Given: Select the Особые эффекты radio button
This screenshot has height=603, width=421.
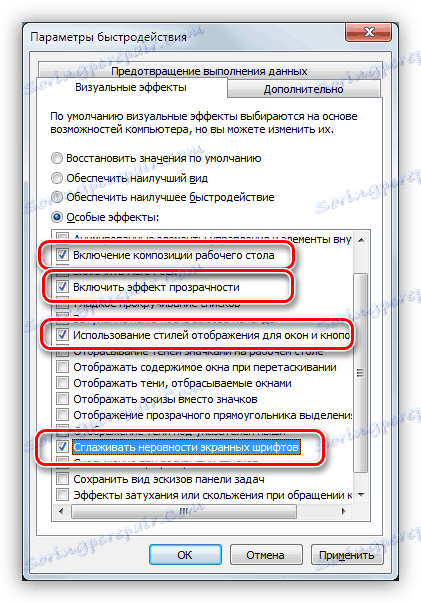Looking at the screenshot, I should pos(57,217).
